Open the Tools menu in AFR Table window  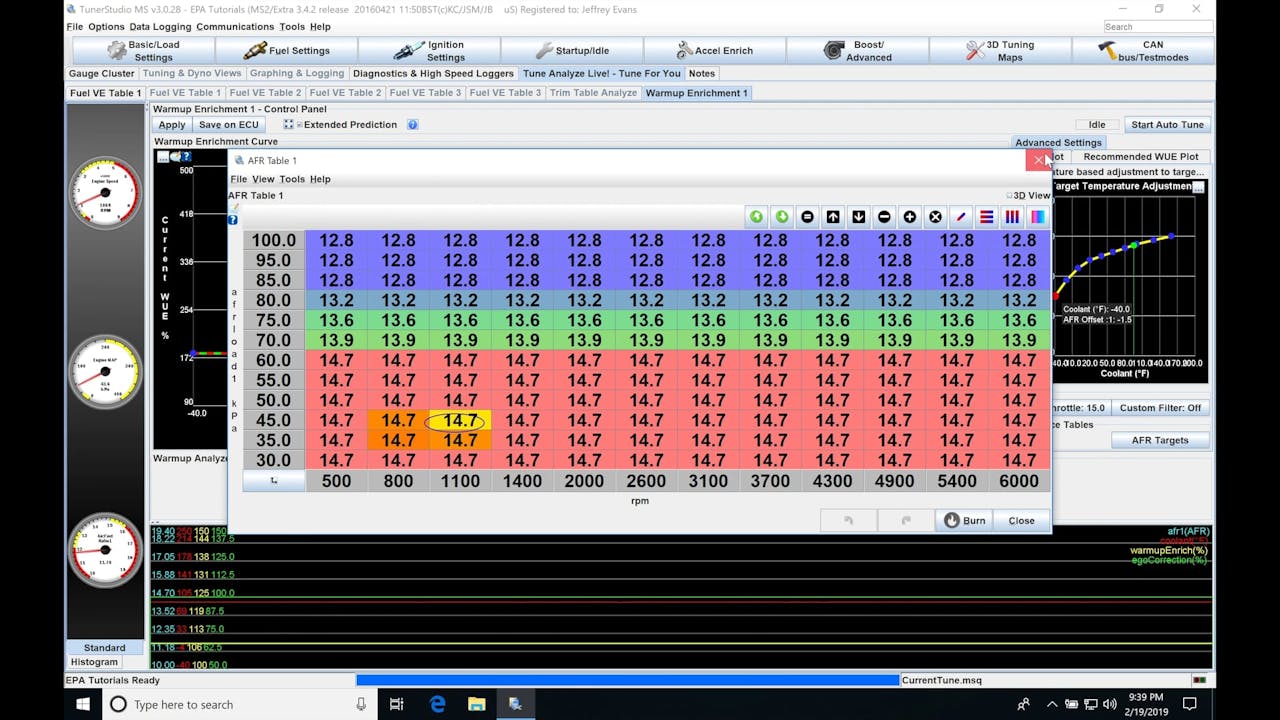pos(292,178)
